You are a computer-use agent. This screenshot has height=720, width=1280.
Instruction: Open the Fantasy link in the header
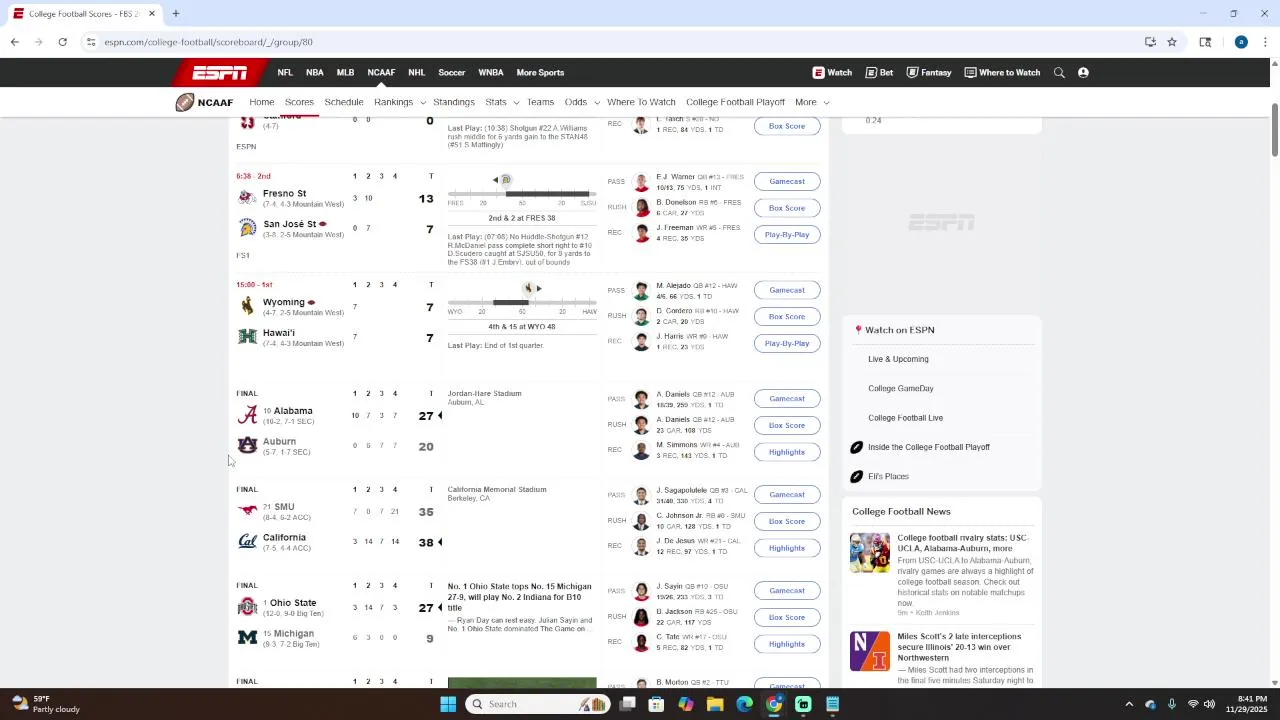tap(929, 72)
